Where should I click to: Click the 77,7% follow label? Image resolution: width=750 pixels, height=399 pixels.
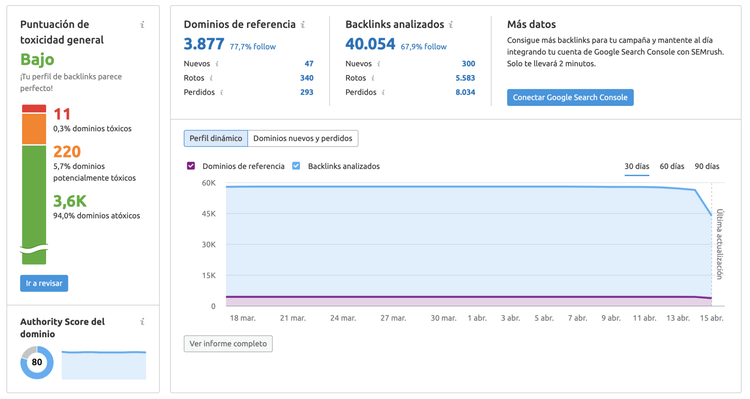coord(253,47)
